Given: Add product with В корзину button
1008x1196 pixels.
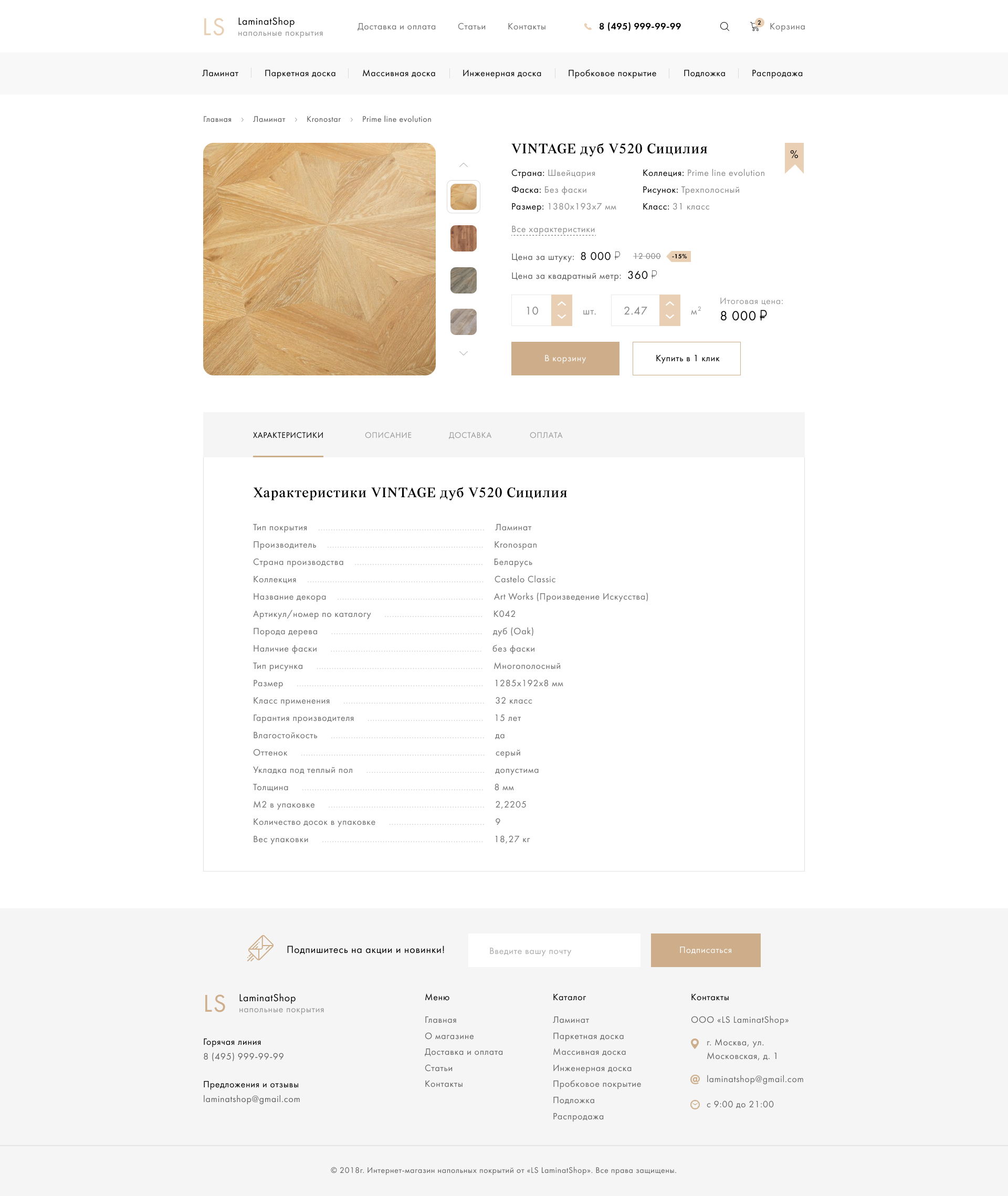Looking at the screenshot, I should tap(564, 358).
